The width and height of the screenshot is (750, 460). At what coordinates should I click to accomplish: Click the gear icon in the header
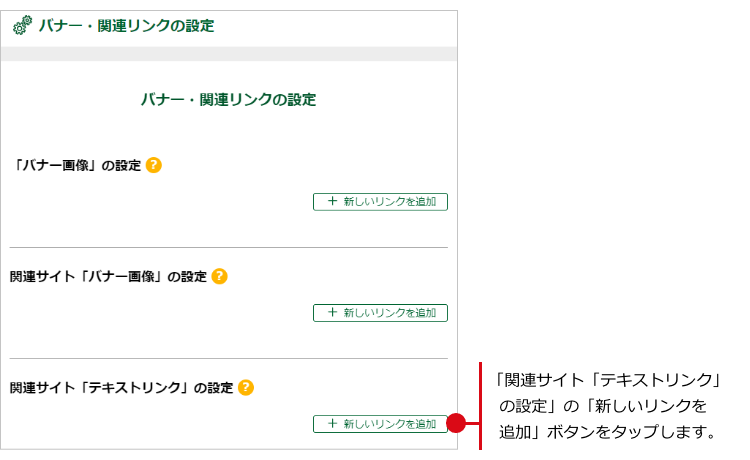[22, 27]
